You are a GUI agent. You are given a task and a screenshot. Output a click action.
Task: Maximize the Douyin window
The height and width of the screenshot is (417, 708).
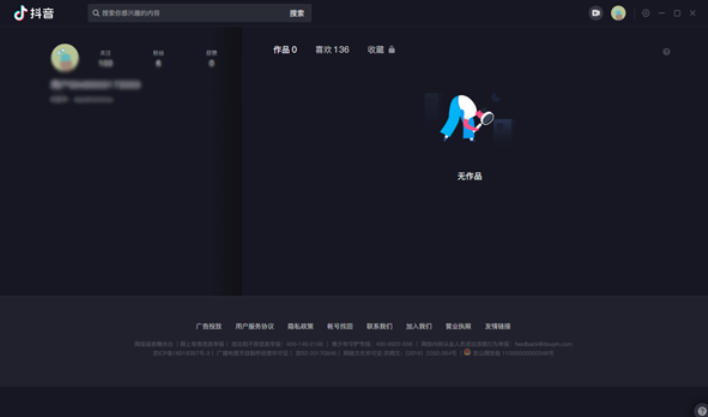(677, 13)
